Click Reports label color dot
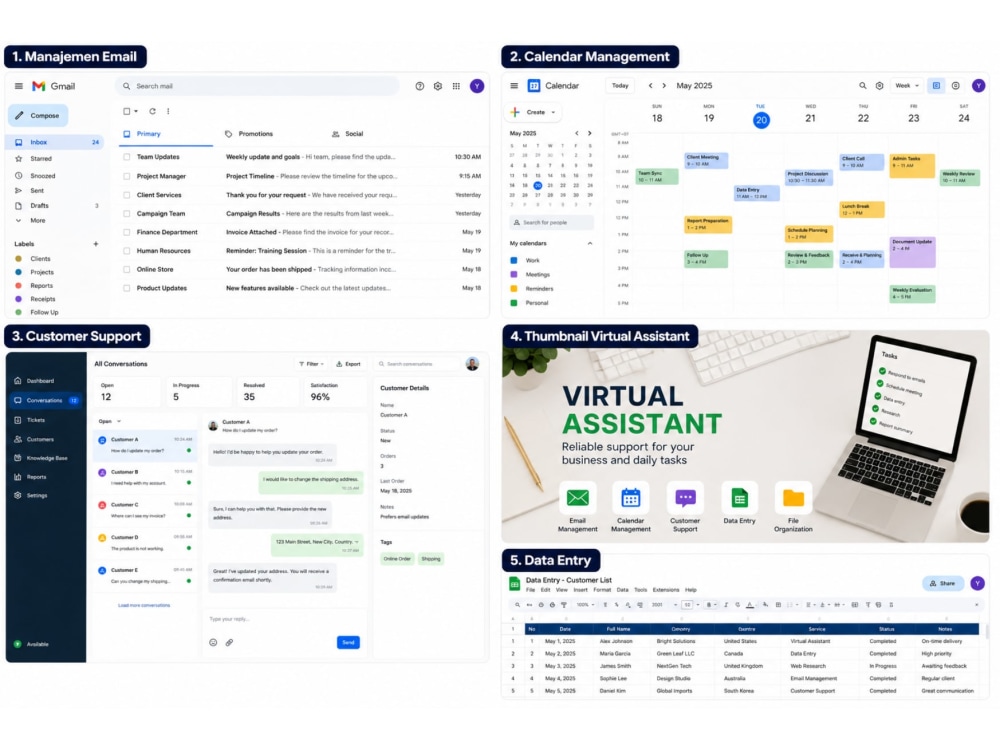 click(18, 286)
